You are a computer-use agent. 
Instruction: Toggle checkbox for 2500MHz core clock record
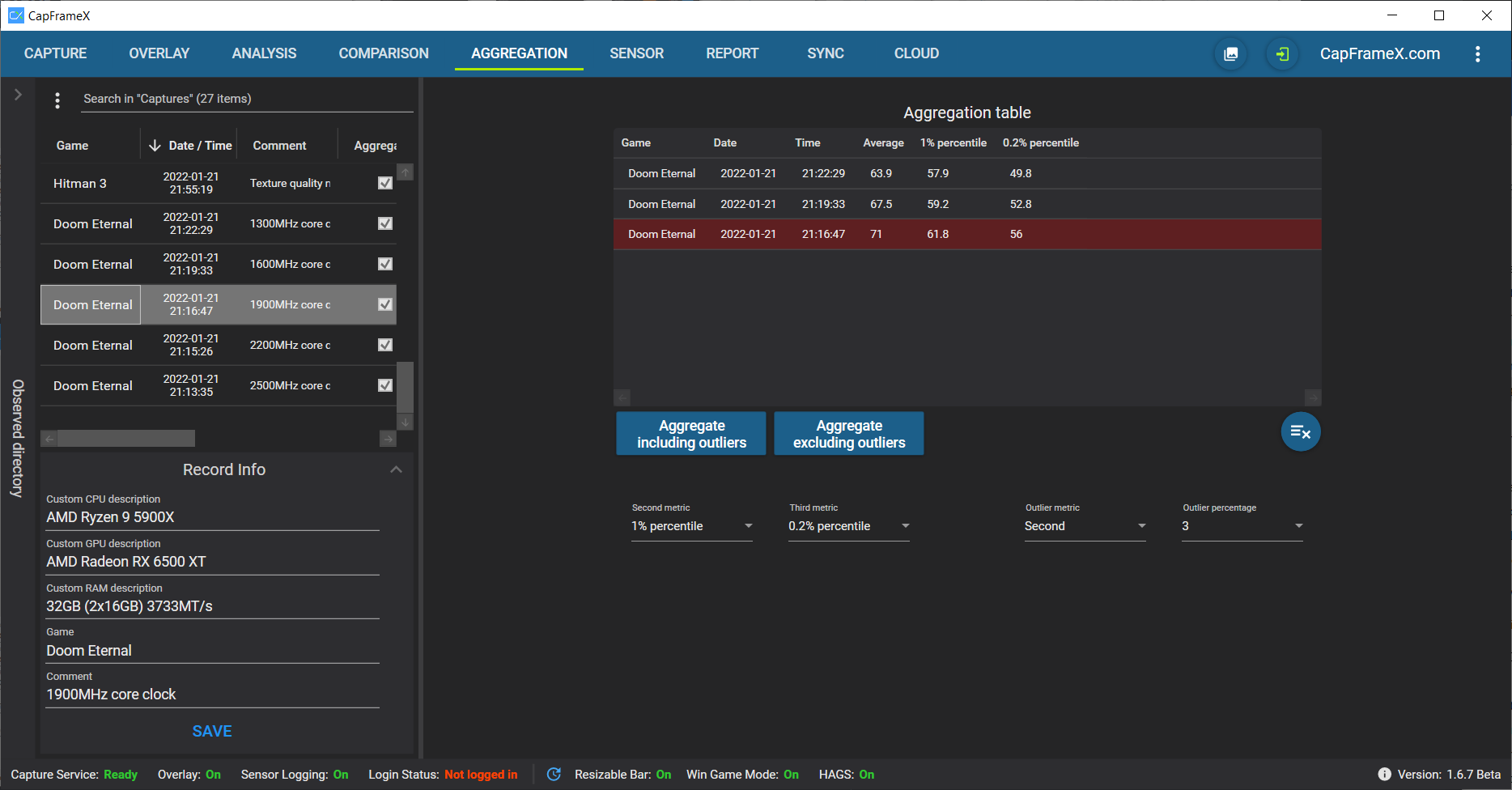385,385
